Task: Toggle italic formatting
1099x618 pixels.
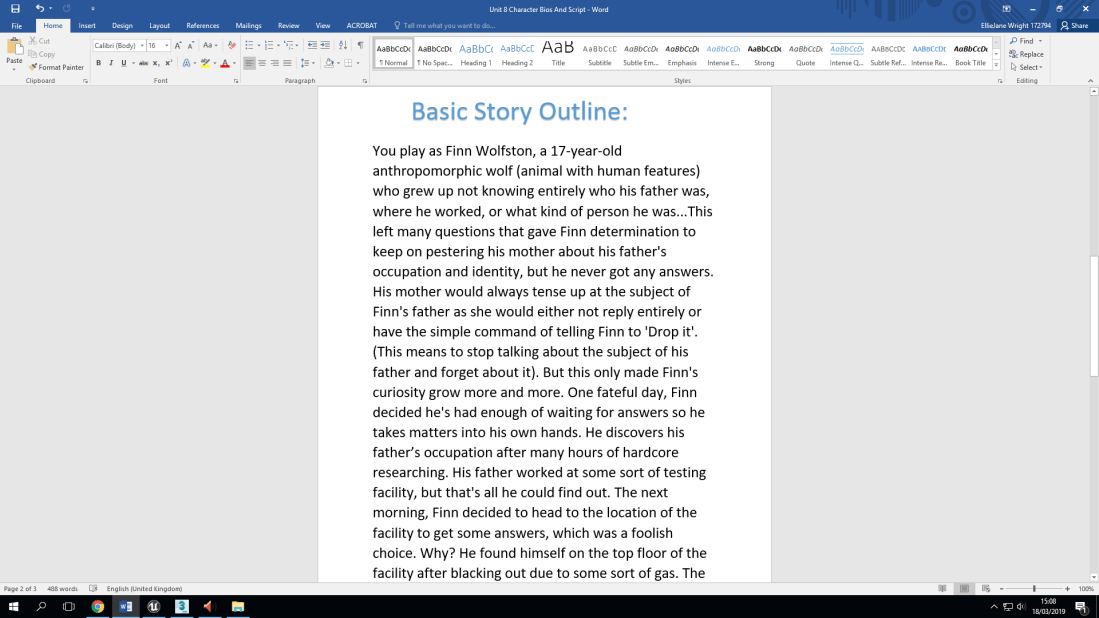Action: click(x=111, y=63)
